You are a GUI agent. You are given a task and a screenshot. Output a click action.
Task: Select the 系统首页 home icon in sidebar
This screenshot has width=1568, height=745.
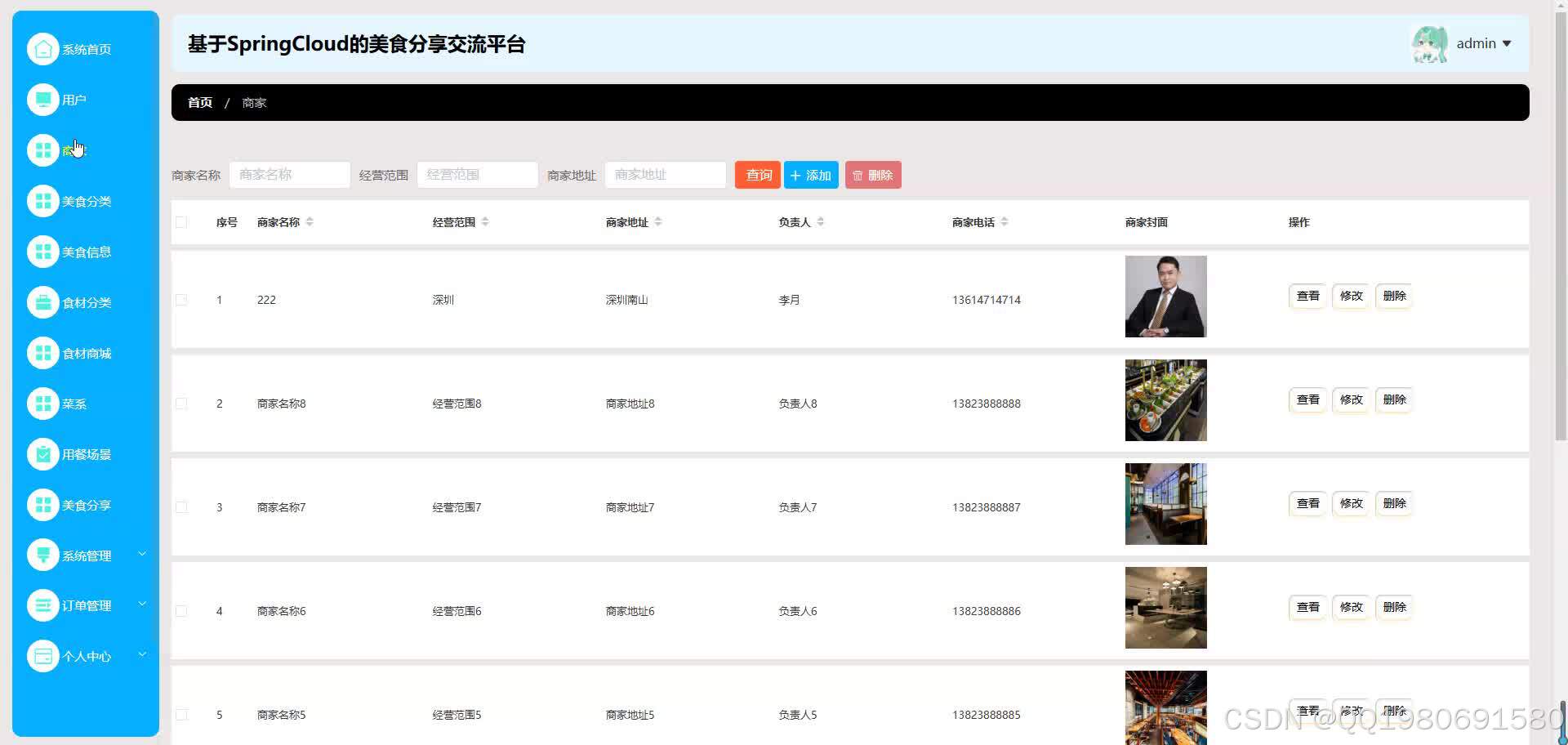[43, 48]
